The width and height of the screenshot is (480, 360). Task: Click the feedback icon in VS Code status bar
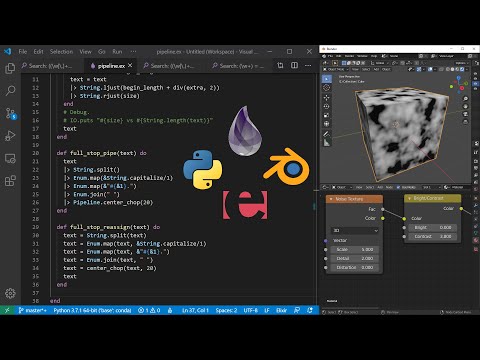tap(297, 310)
